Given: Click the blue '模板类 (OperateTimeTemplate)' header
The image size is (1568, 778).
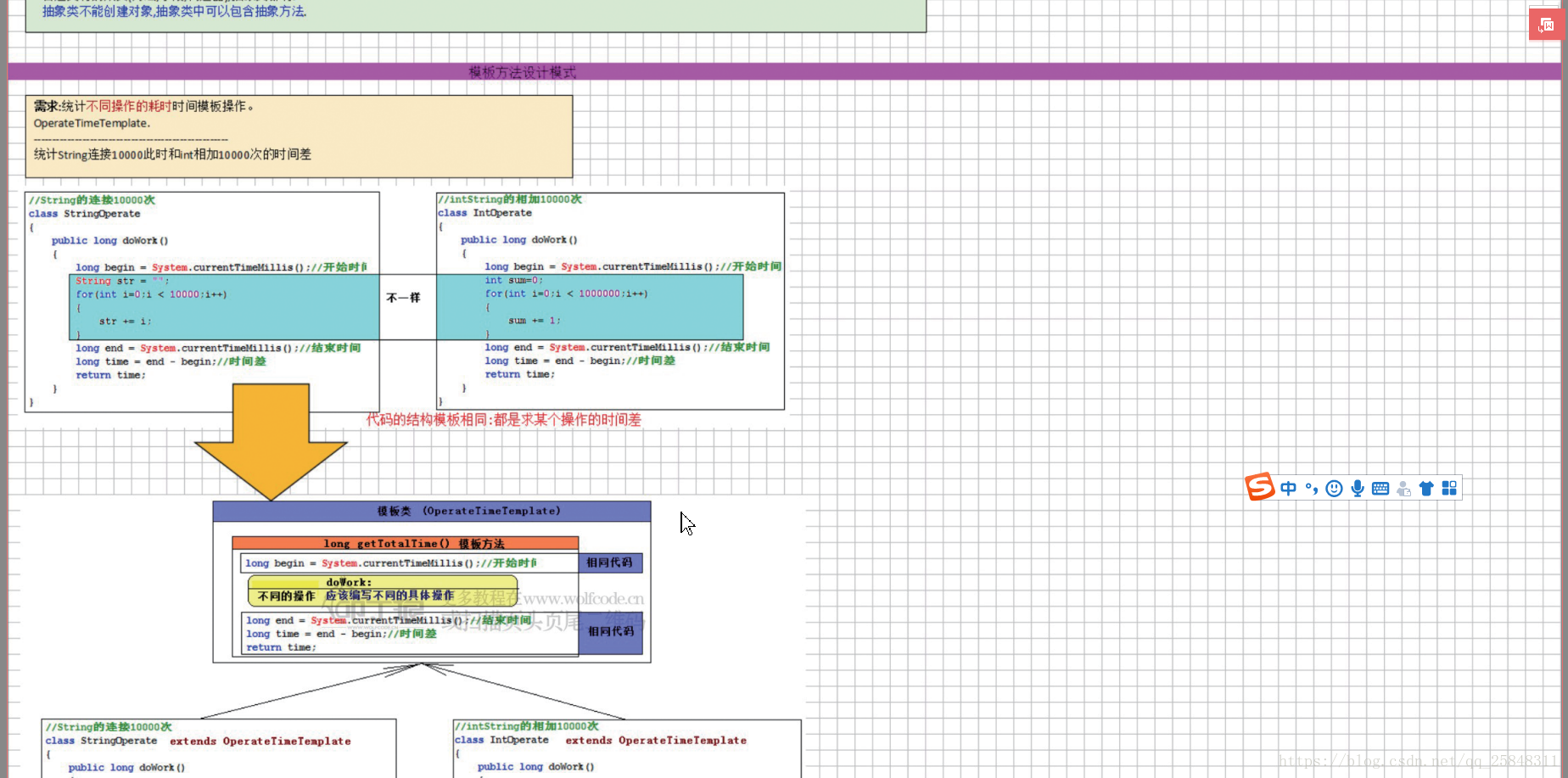Looking at the screenshot, I should (x=432, y=512).
